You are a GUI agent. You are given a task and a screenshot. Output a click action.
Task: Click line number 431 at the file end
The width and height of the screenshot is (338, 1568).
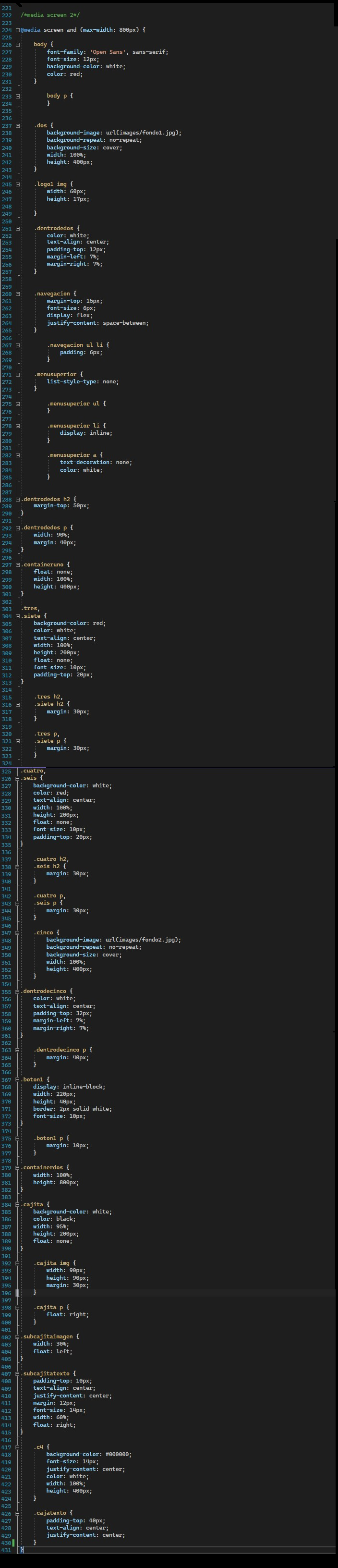(x=7, y=1549)
